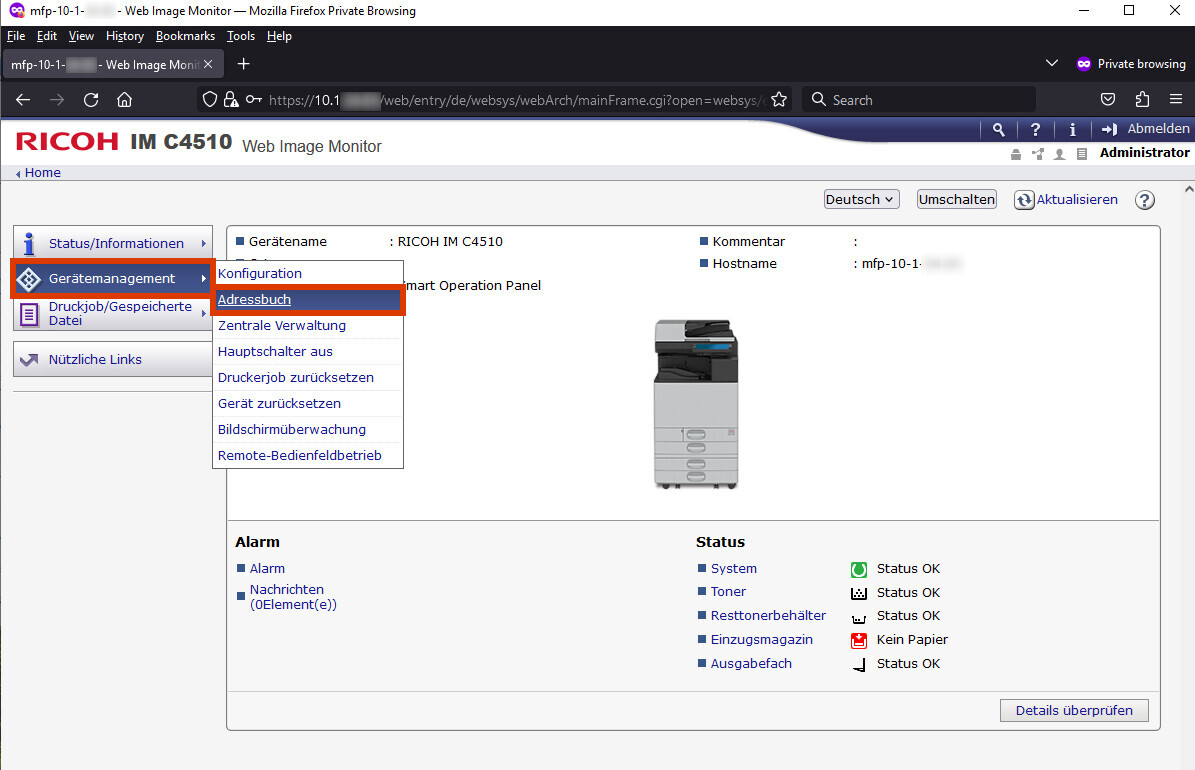Click the Toner status icon
Viewport: 1195px width, 770px height.
[859, 593]
